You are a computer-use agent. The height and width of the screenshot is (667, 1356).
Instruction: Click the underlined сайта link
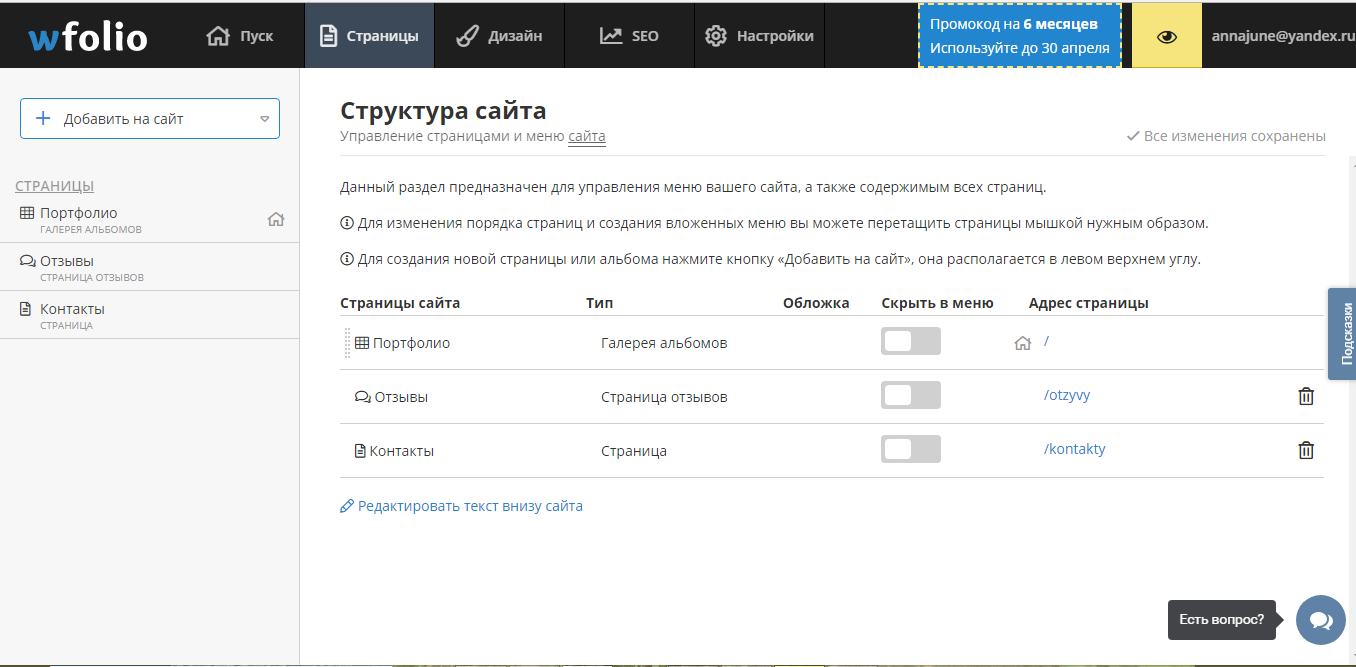585,136
